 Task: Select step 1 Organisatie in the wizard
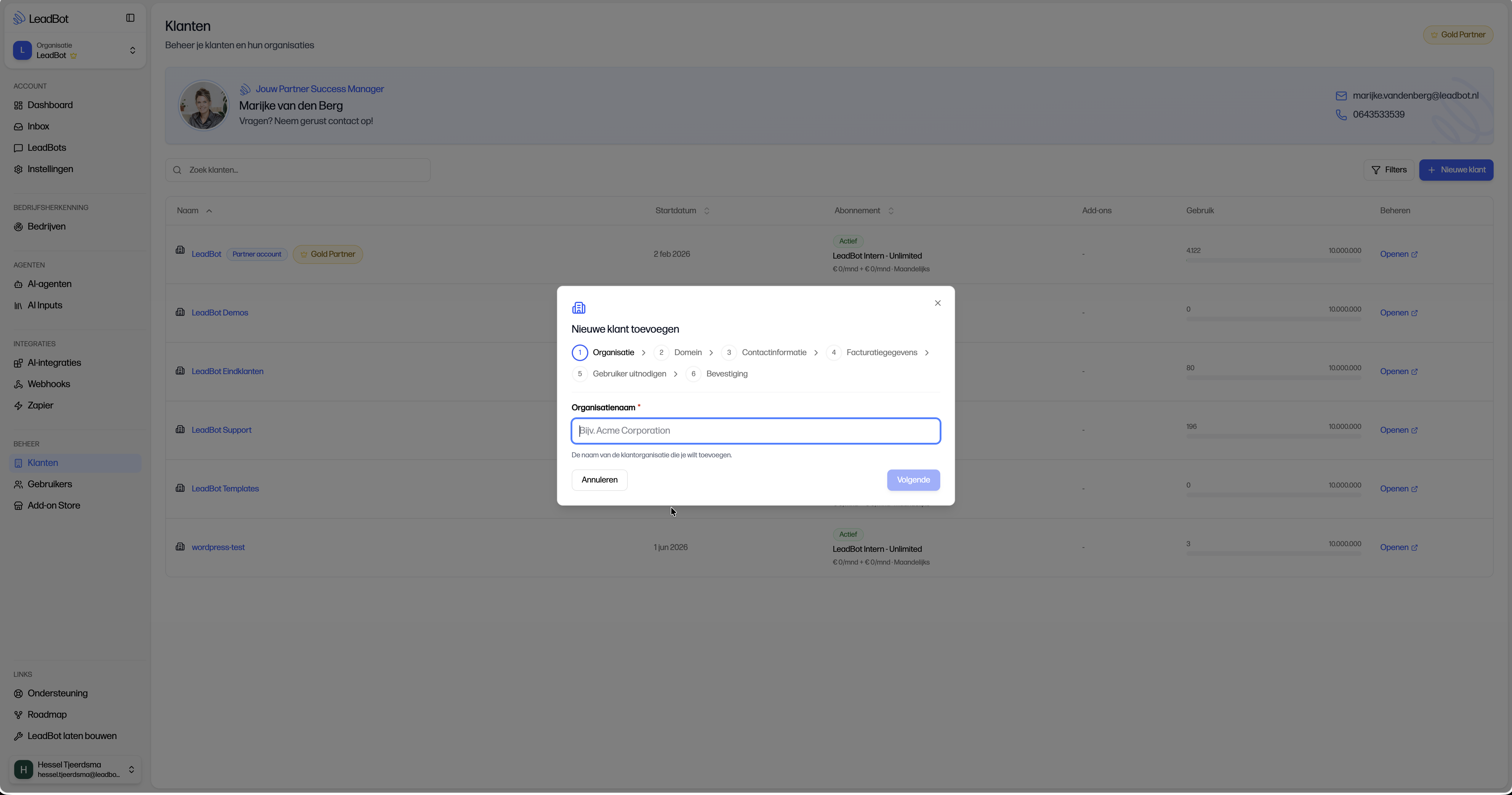(x=603, y=352)
